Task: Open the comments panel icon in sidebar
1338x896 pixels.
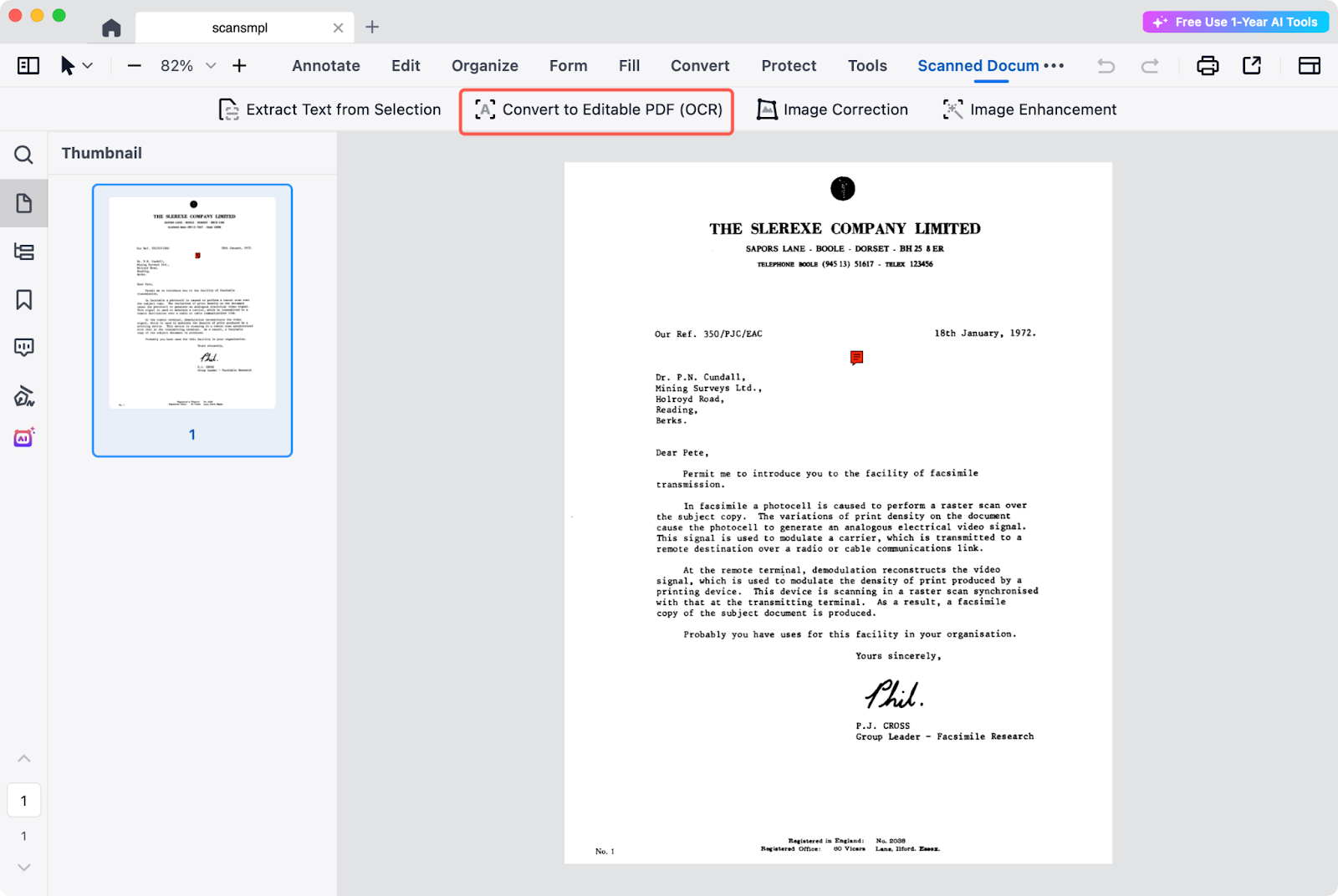Action: click(x=23, y=348)
